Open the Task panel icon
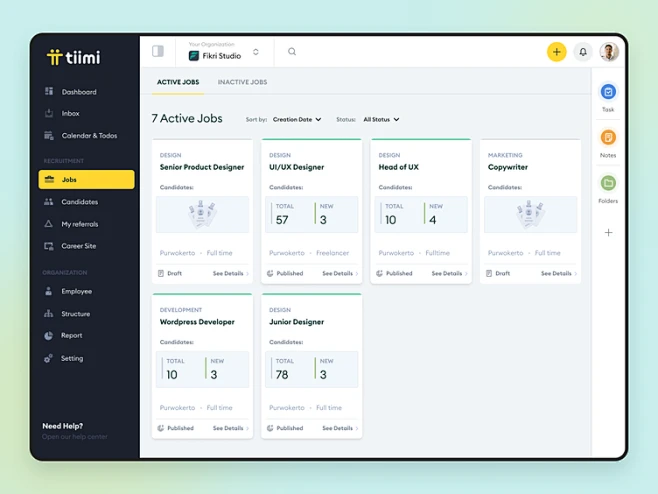Image resolution: width=658 pixels, height=494 pixels. pos(608,92)
